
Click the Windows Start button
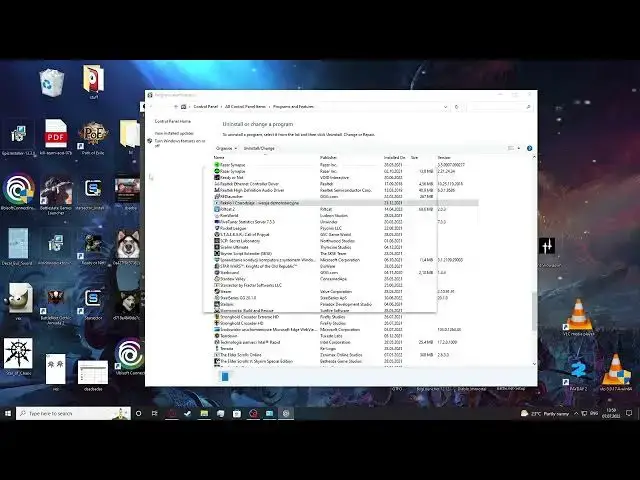(9, 413)
